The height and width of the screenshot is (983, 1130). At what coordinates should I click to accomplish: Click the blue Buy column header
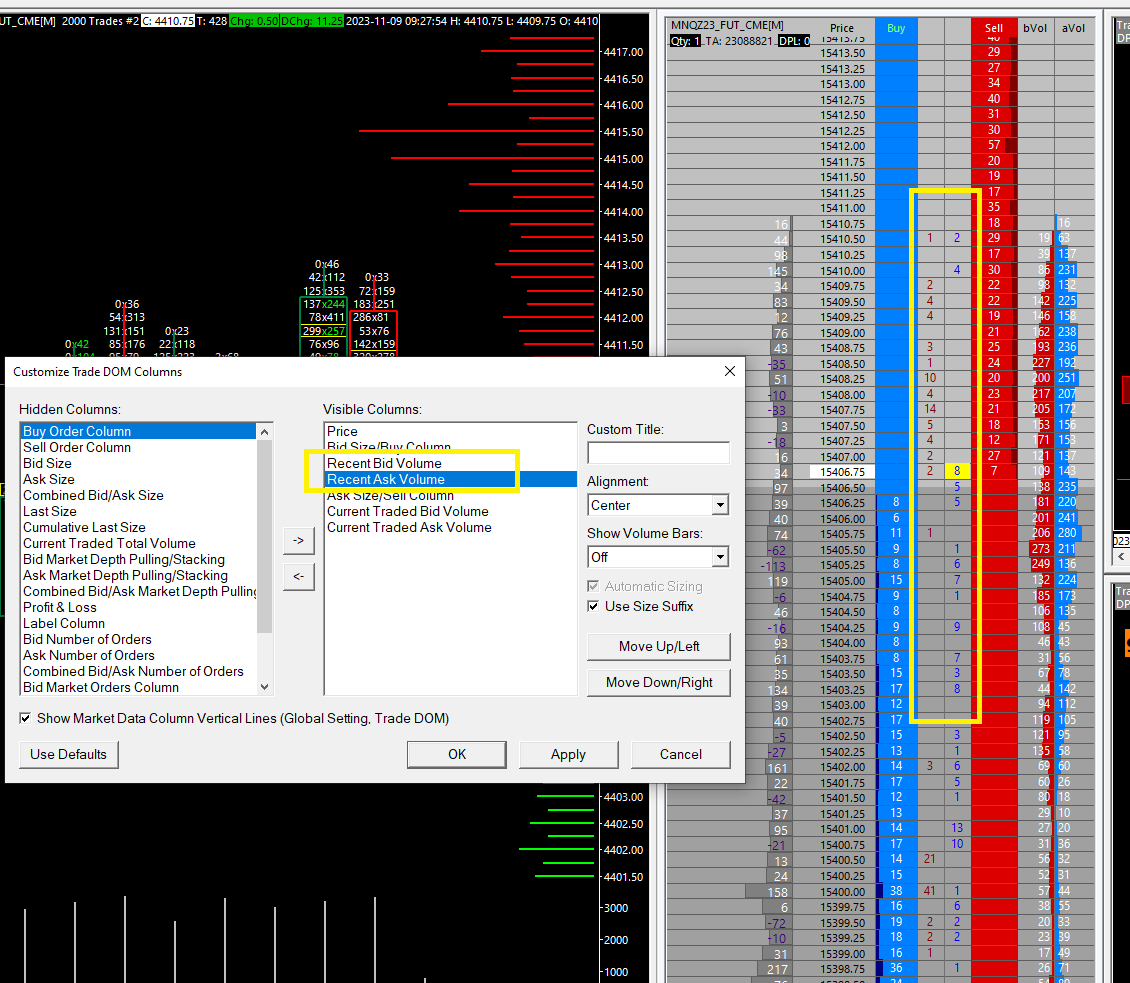(x=896, y=28)
